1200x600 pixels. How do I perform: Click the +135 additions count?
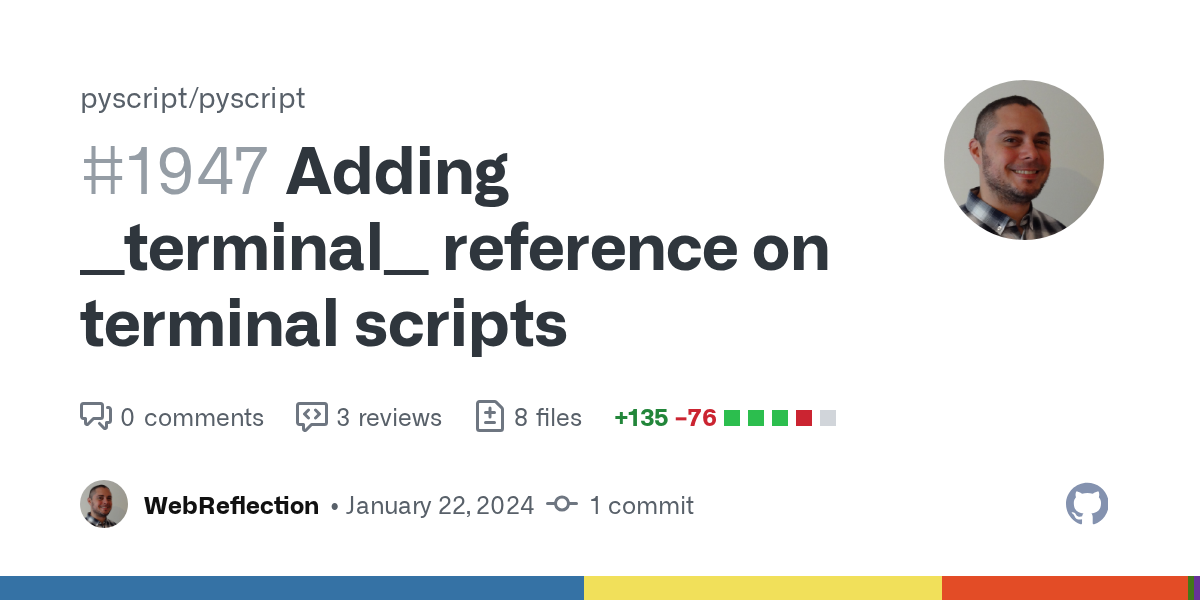(641, 417)
